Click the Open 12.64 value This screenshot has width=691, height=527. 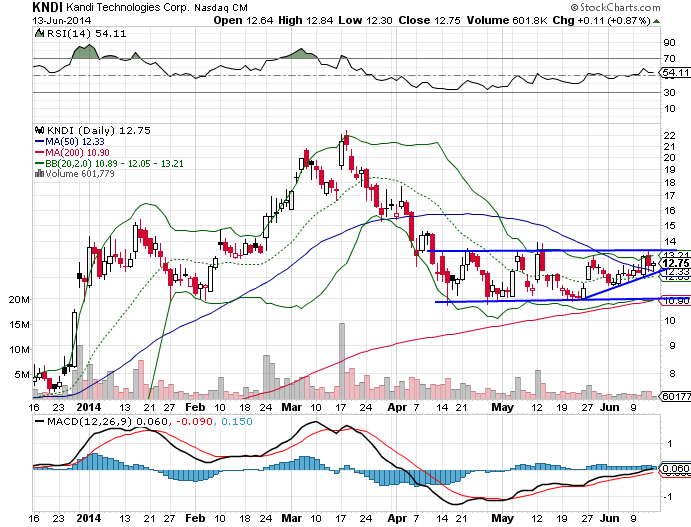click(x=243, y=20)
